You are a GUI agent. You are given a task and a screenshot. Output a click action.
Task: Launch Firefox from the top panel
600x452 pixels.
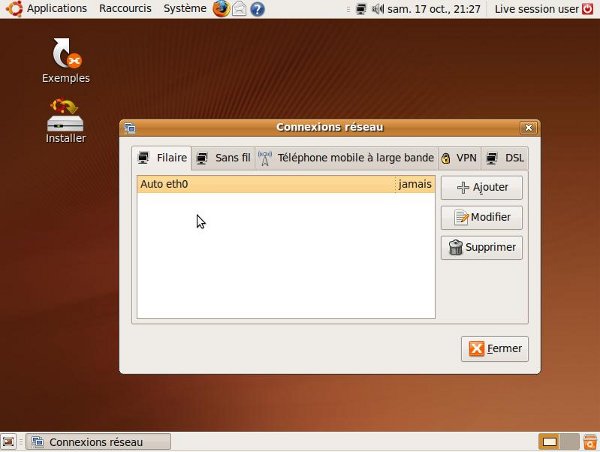(x=221, y=9)
